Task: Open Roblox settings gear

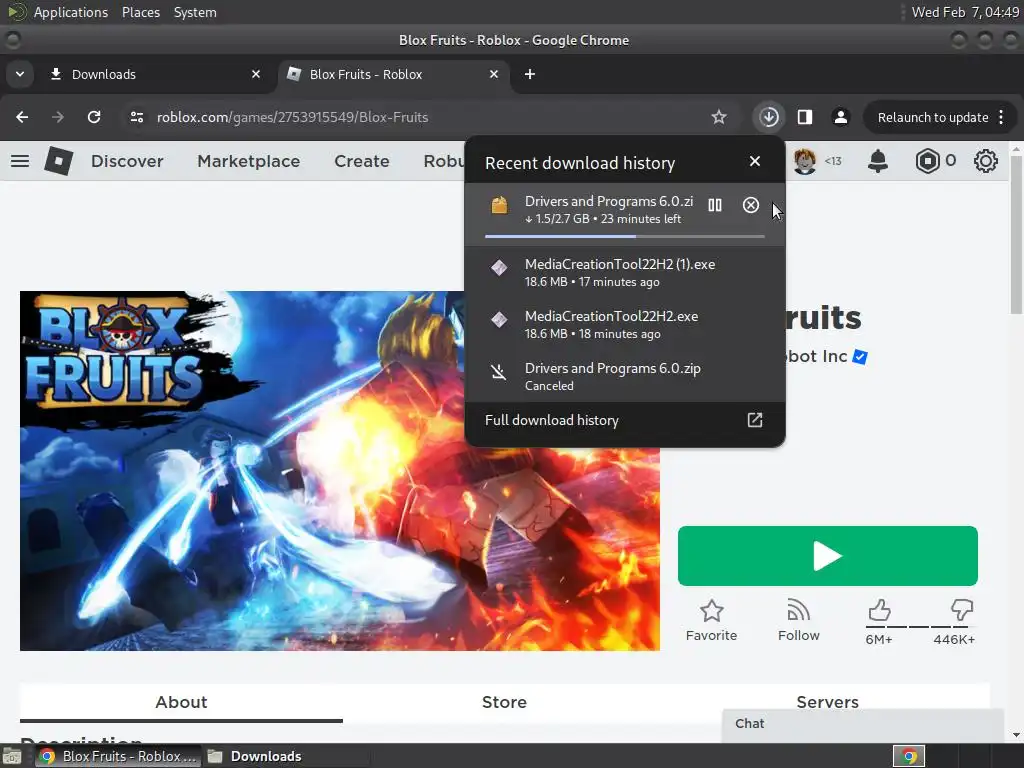Action: coord(985,161)
